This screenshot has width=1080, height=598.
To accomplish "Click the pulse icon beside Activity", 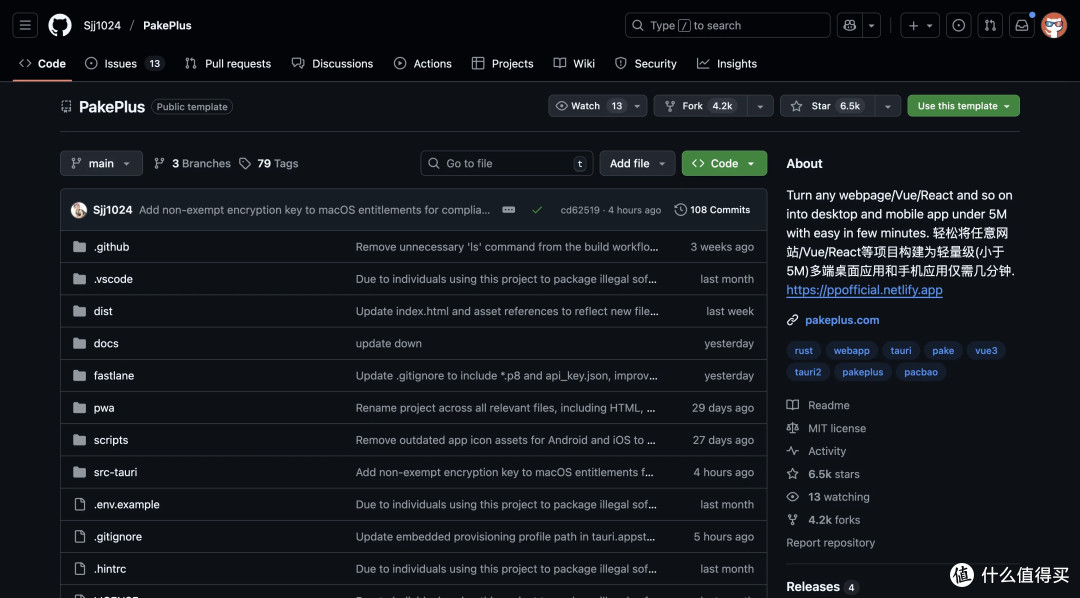I will tap(793, 451).
